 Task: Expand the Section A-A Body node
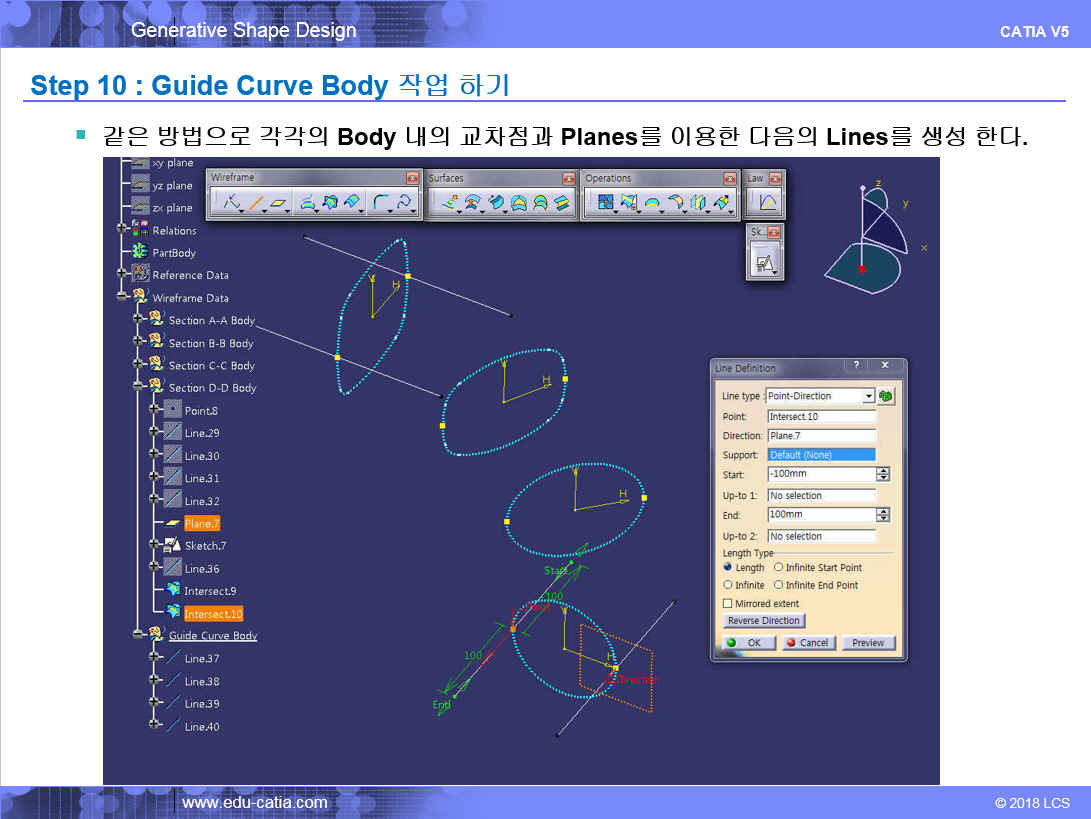[138, 320]
